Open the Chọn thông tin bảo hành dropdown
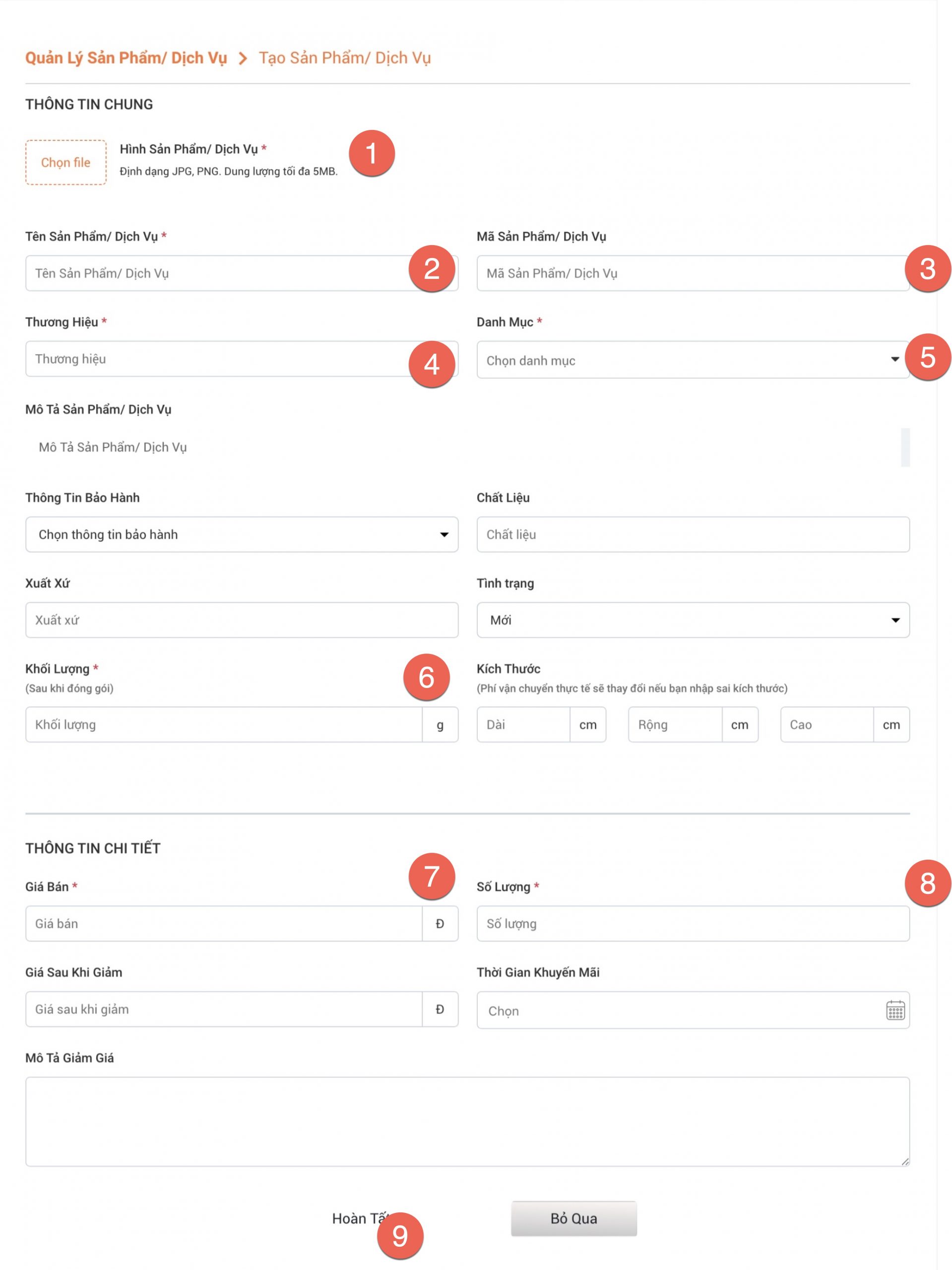The width and height of the screenshot is (952, 1270). (x=241, y=534)
